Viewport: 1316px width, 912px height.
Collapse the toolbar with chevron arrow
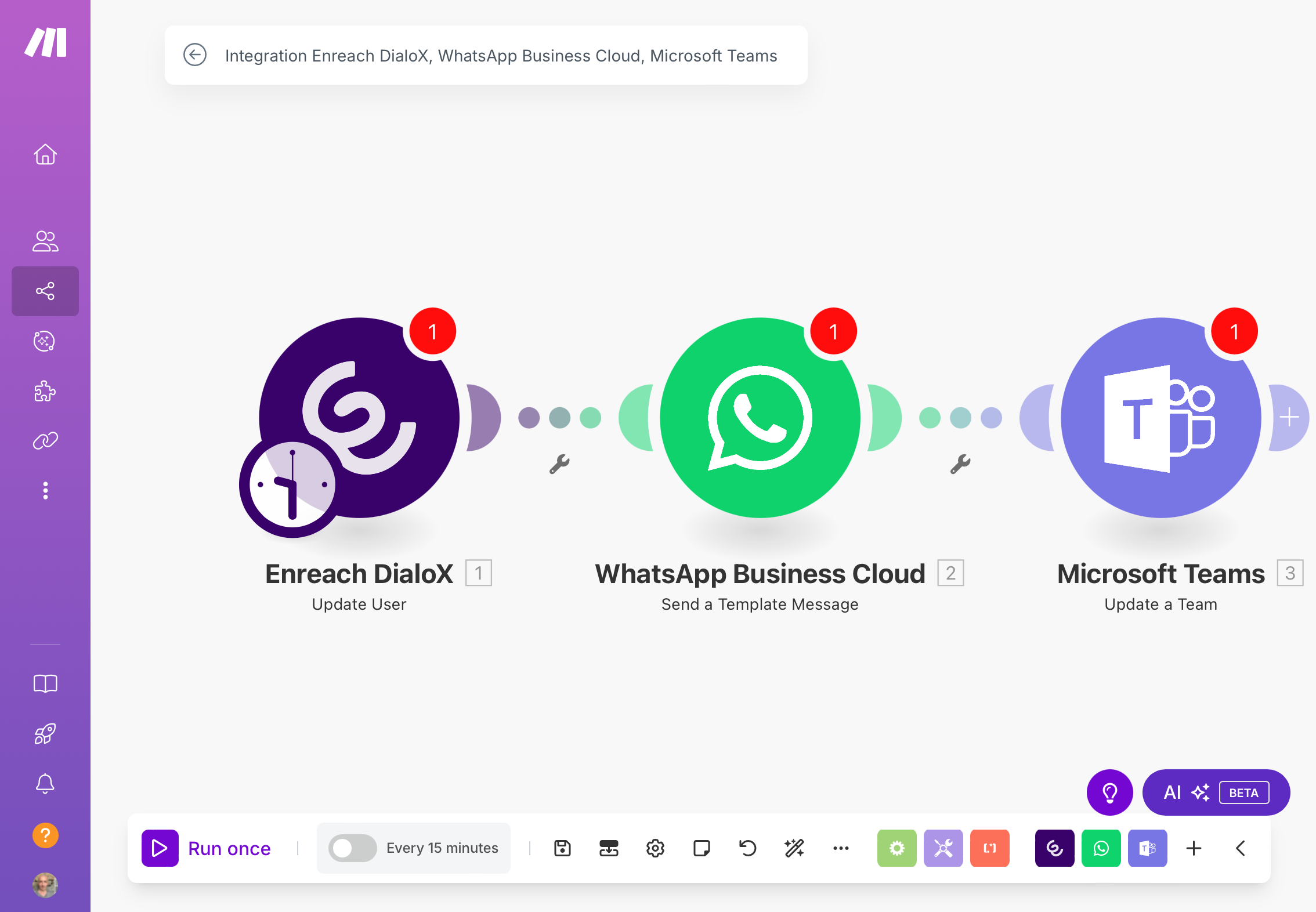[1241, 848]
